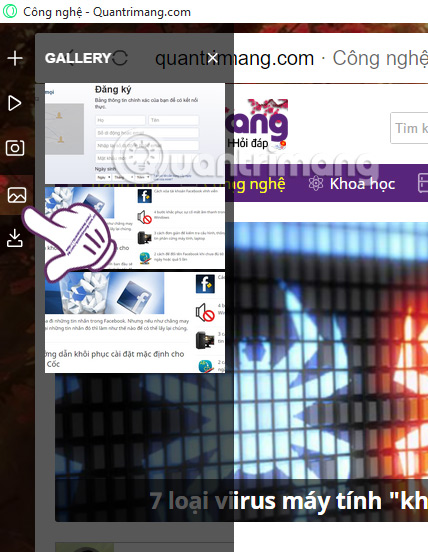Close the Gallery panel with X
This screenshot has height=552, width=428.
213,58
